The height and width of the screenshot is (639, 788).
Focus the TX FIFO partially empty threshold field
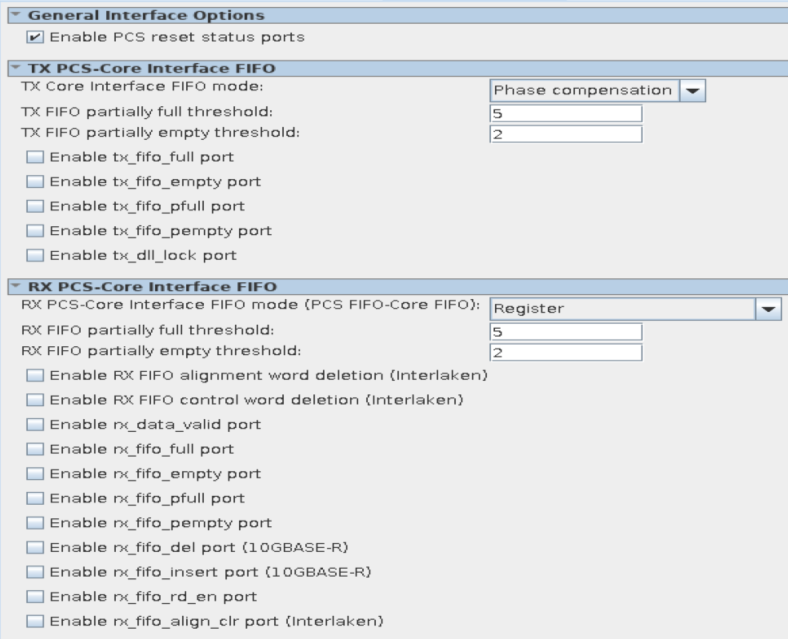[565, 134]
